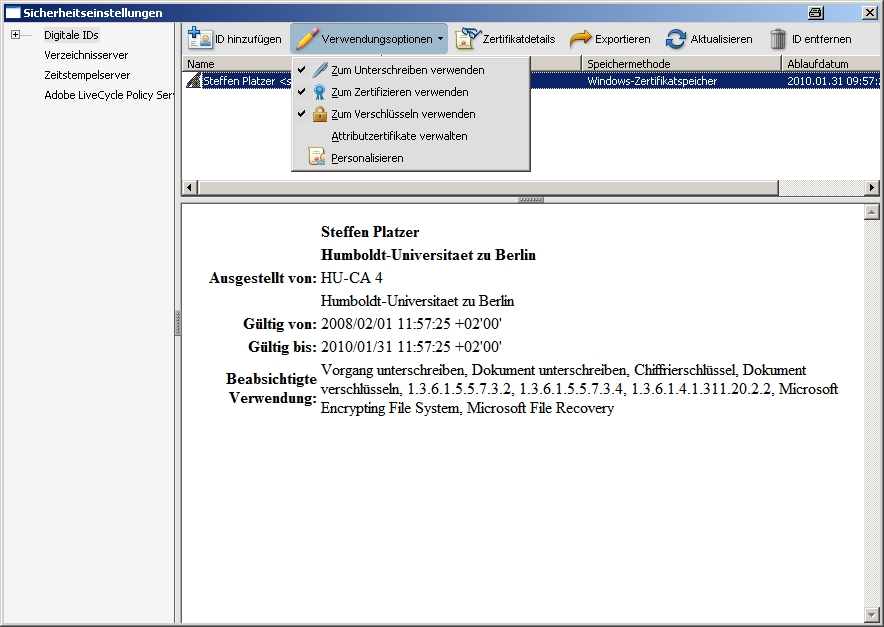The height and width of the screenshot is (627, 884).
Task: Click the Zertifikatdetails toolbar icon
Action: tap(467, 39)
